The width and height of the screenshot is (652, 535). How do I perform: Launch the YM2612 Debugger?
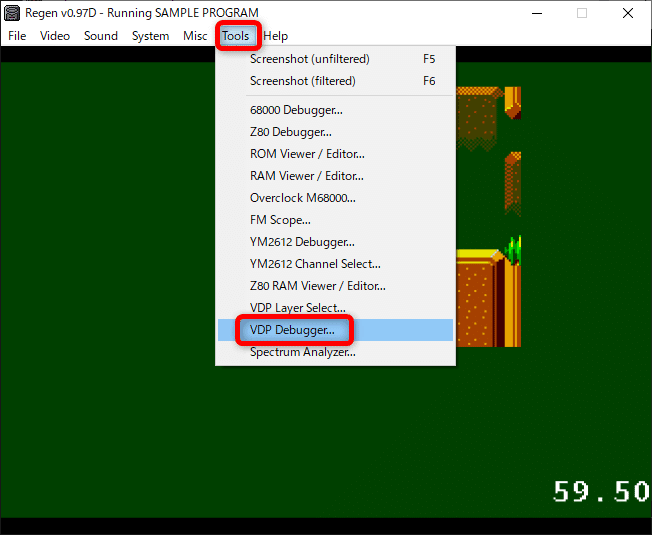pyautogui.click(x=335, y=242)
